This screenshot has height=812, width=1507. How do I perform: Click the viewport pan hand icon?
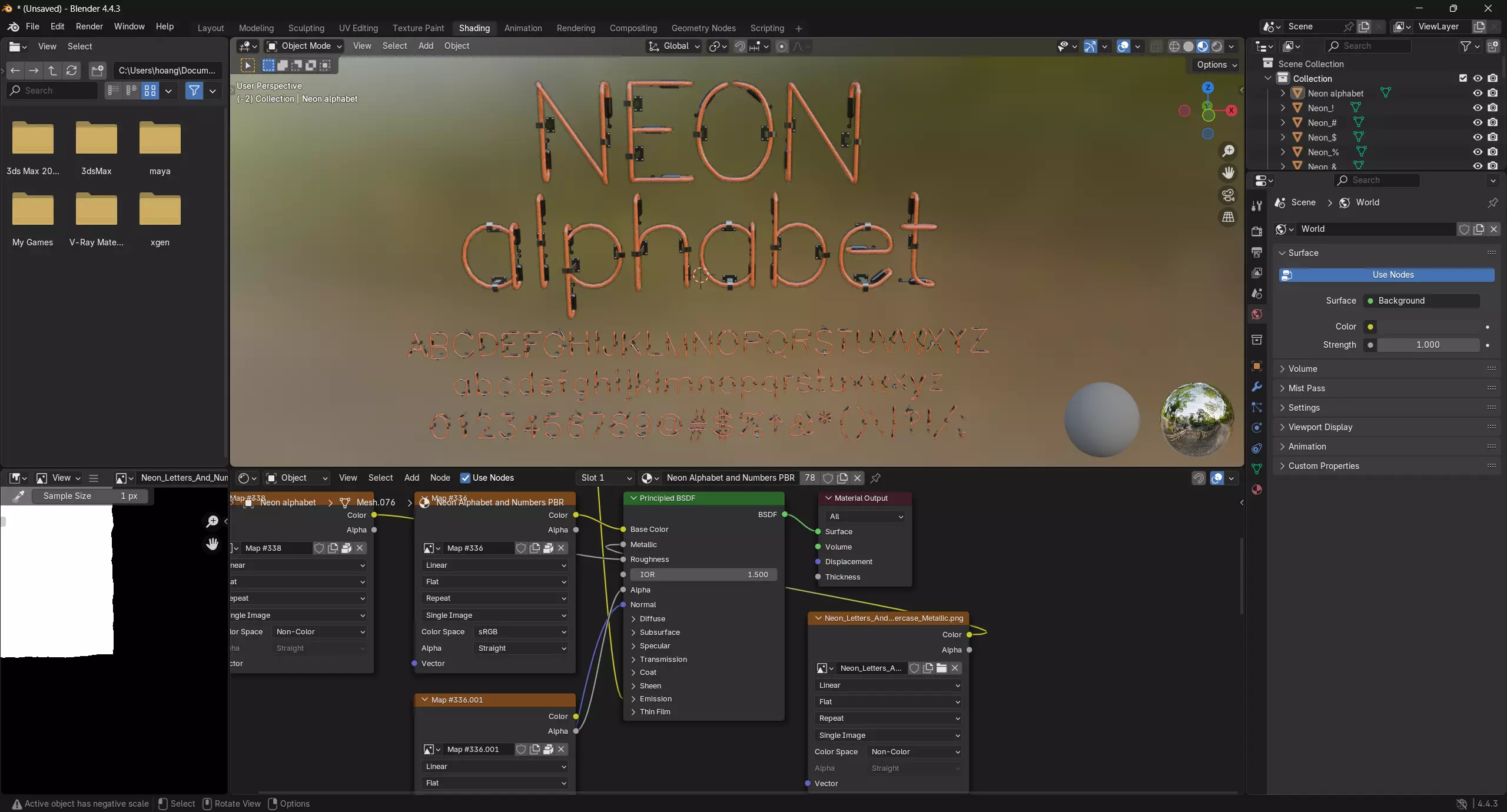pyautogui.click(x=1228, y=173)
